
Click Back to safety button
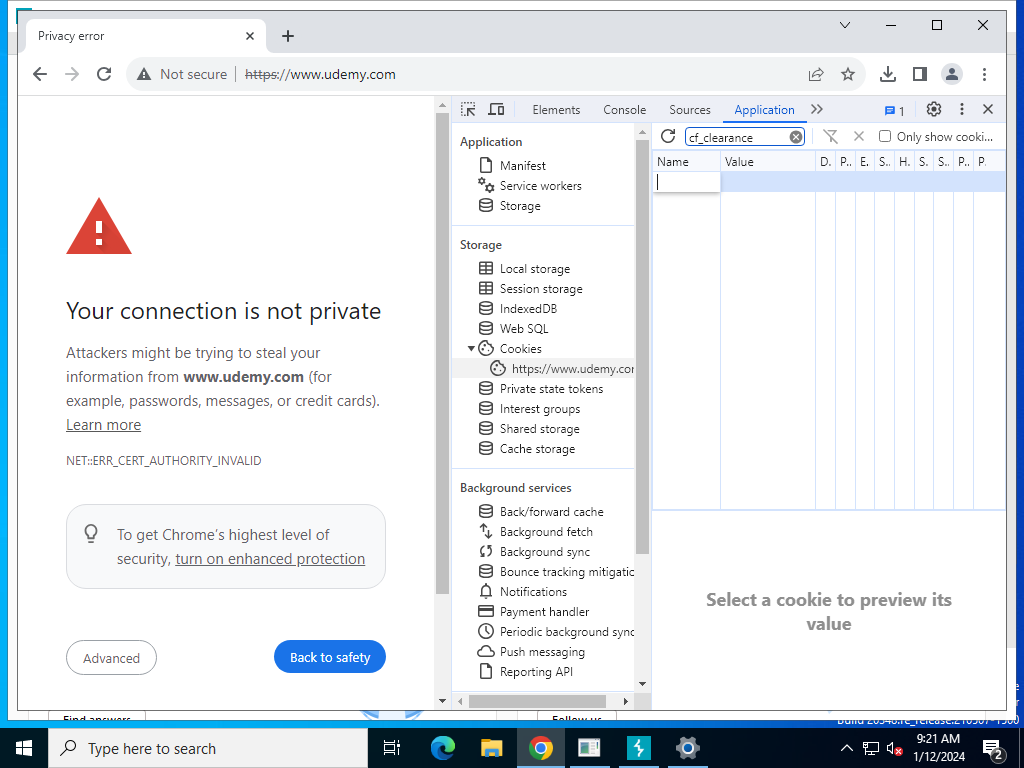[x=330, y=657]
